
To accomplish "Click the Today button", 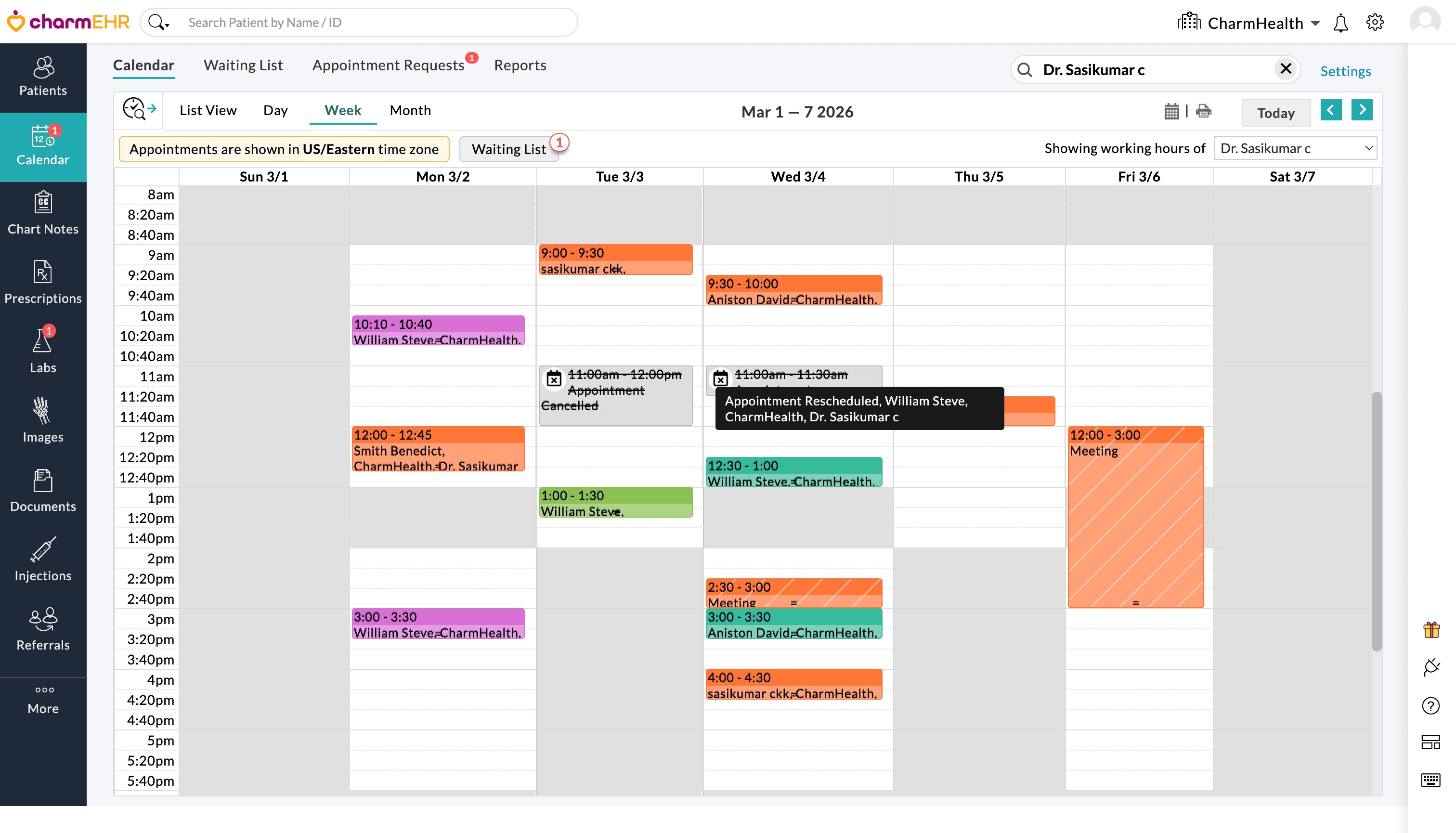I will [x=1275, y=113].
